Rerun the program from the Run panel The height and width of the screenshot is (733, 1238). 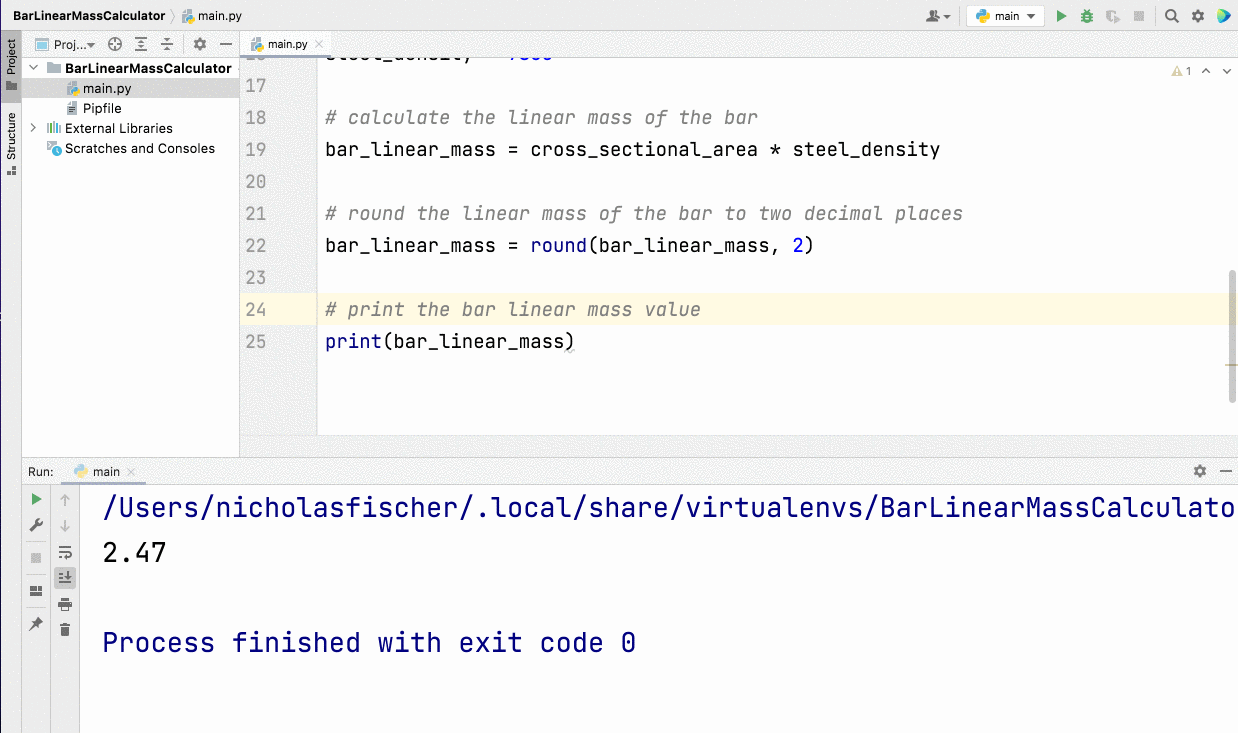[36, 498]
